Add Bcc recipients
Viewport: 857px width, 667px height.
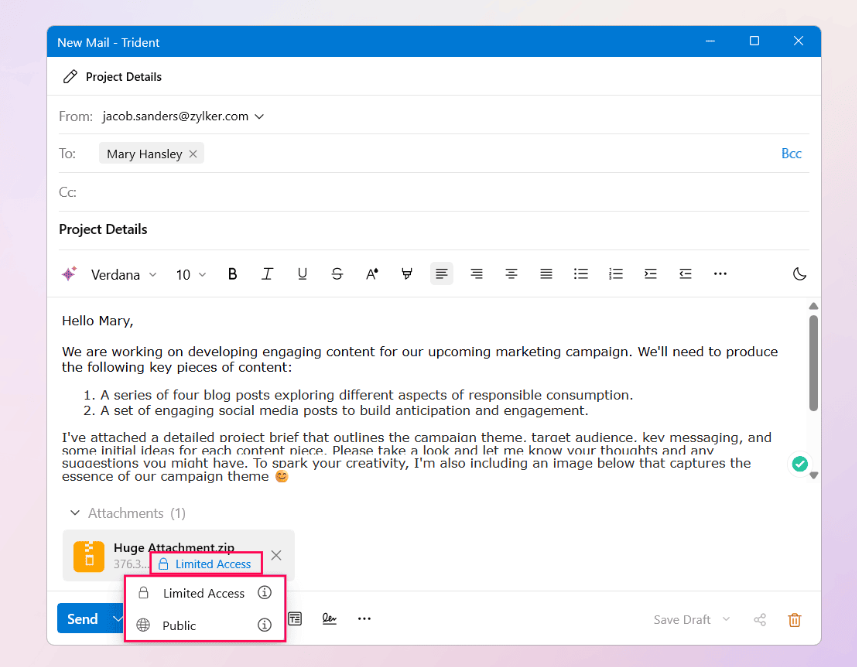click(791, 154)
